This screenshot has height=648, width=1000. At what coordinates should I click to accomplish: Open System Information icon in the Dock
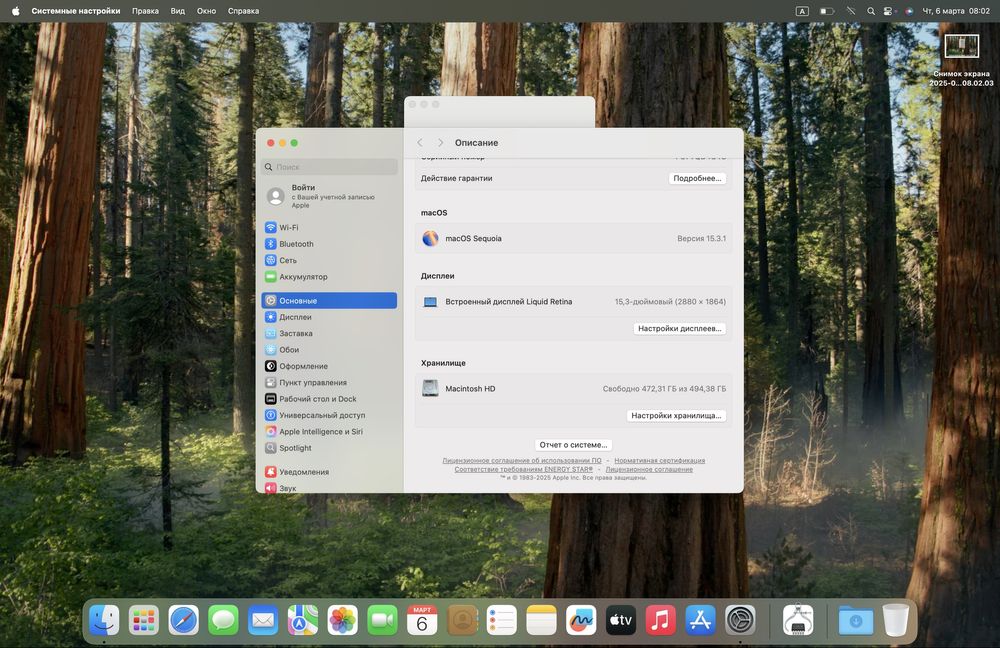coord(798,620)
